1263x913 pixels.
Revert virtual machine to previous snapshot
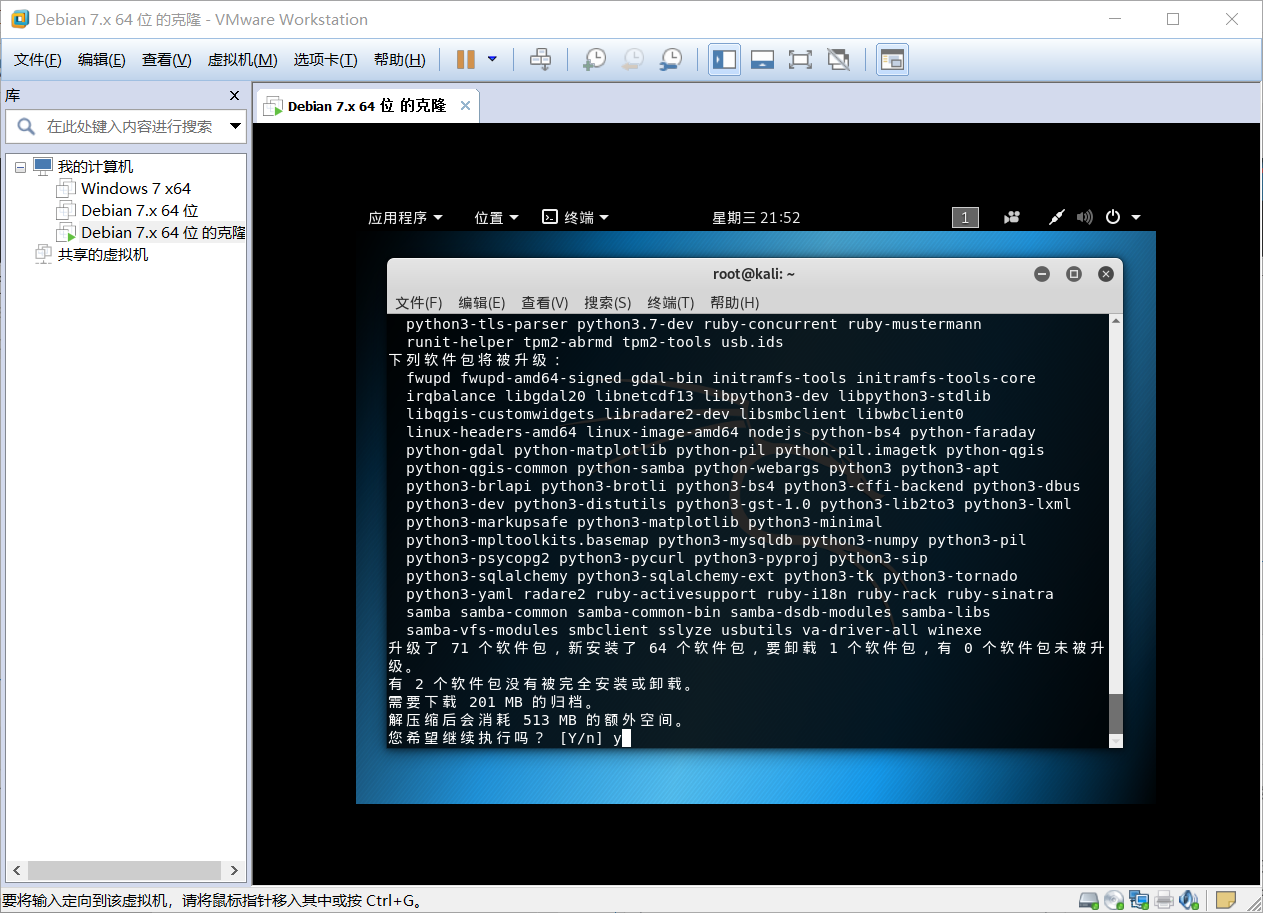[632, 60]
